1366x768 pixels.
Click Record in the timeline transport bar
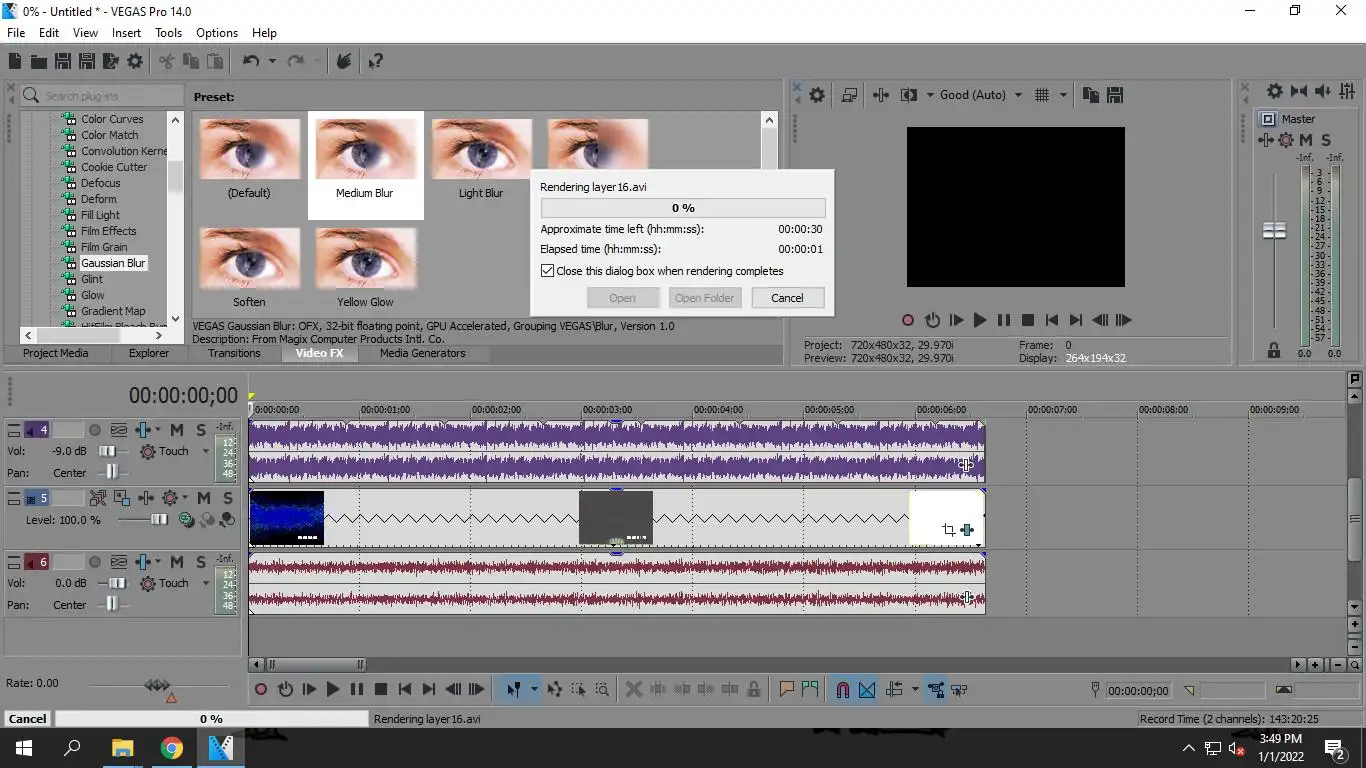[x=261, y=689]
